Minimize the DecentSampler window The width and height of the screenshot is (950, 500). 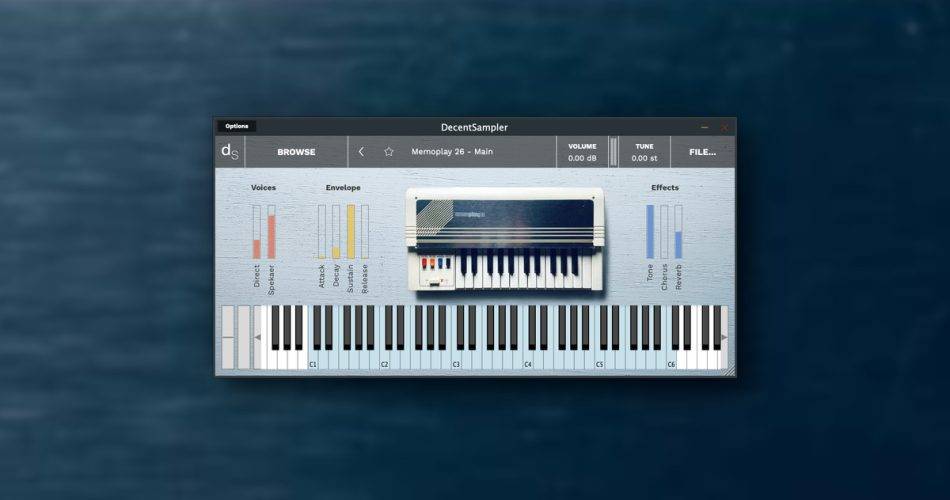click(x=704, y=127)
